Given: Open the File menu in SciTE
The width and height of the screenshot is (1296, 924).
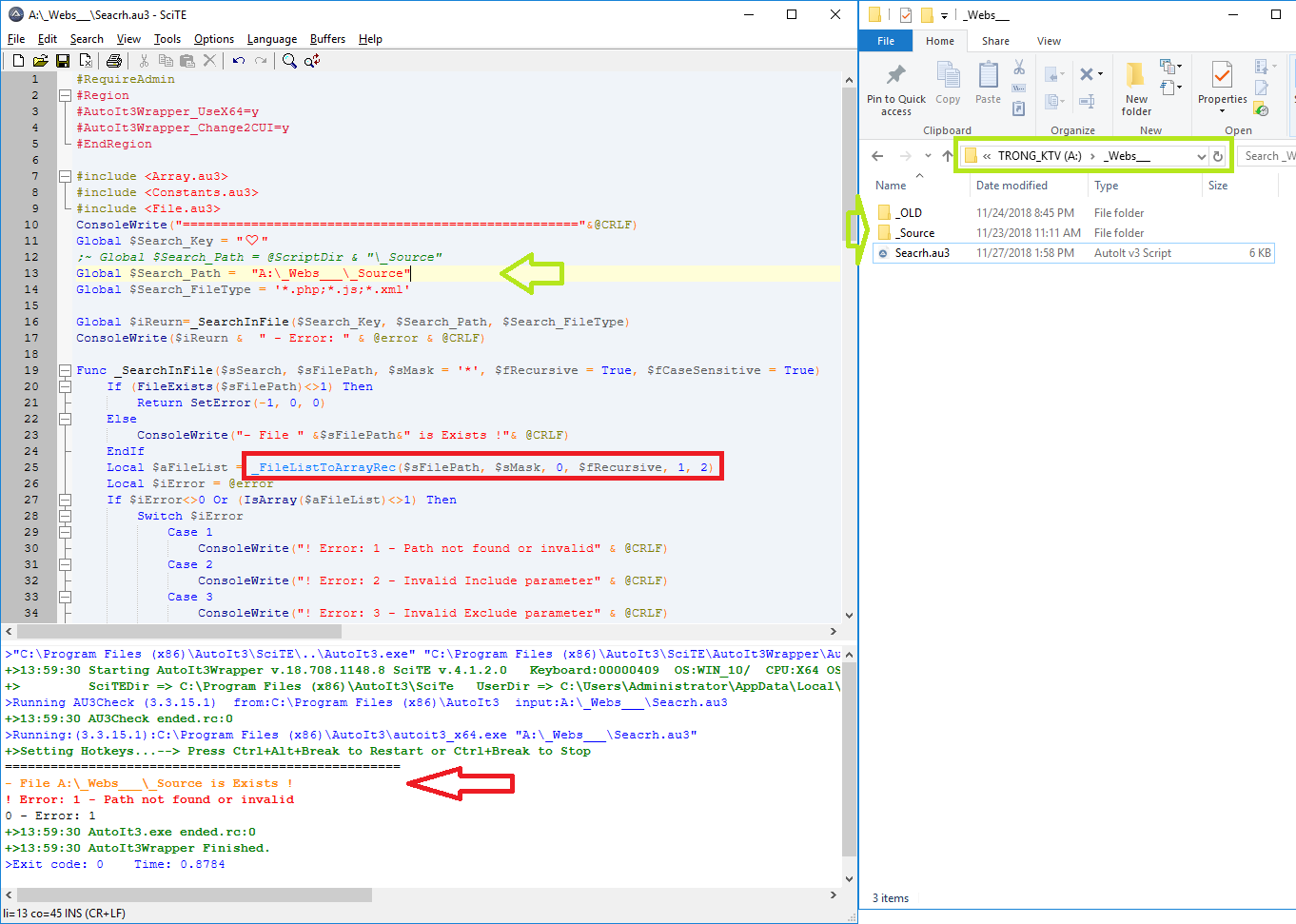Looking at the screenshot, I should click(x=16, y=39).
